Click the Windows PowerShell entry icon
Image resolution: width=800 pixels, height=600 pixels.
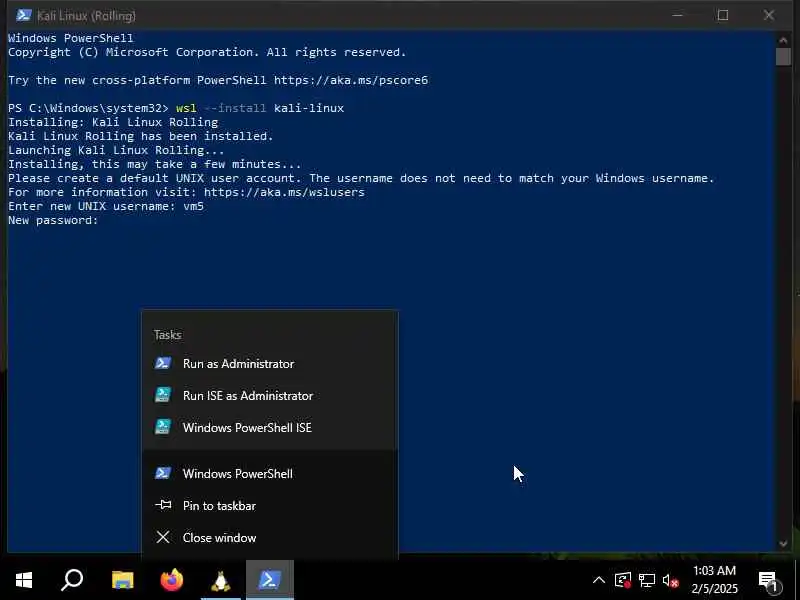click(163, 473)
